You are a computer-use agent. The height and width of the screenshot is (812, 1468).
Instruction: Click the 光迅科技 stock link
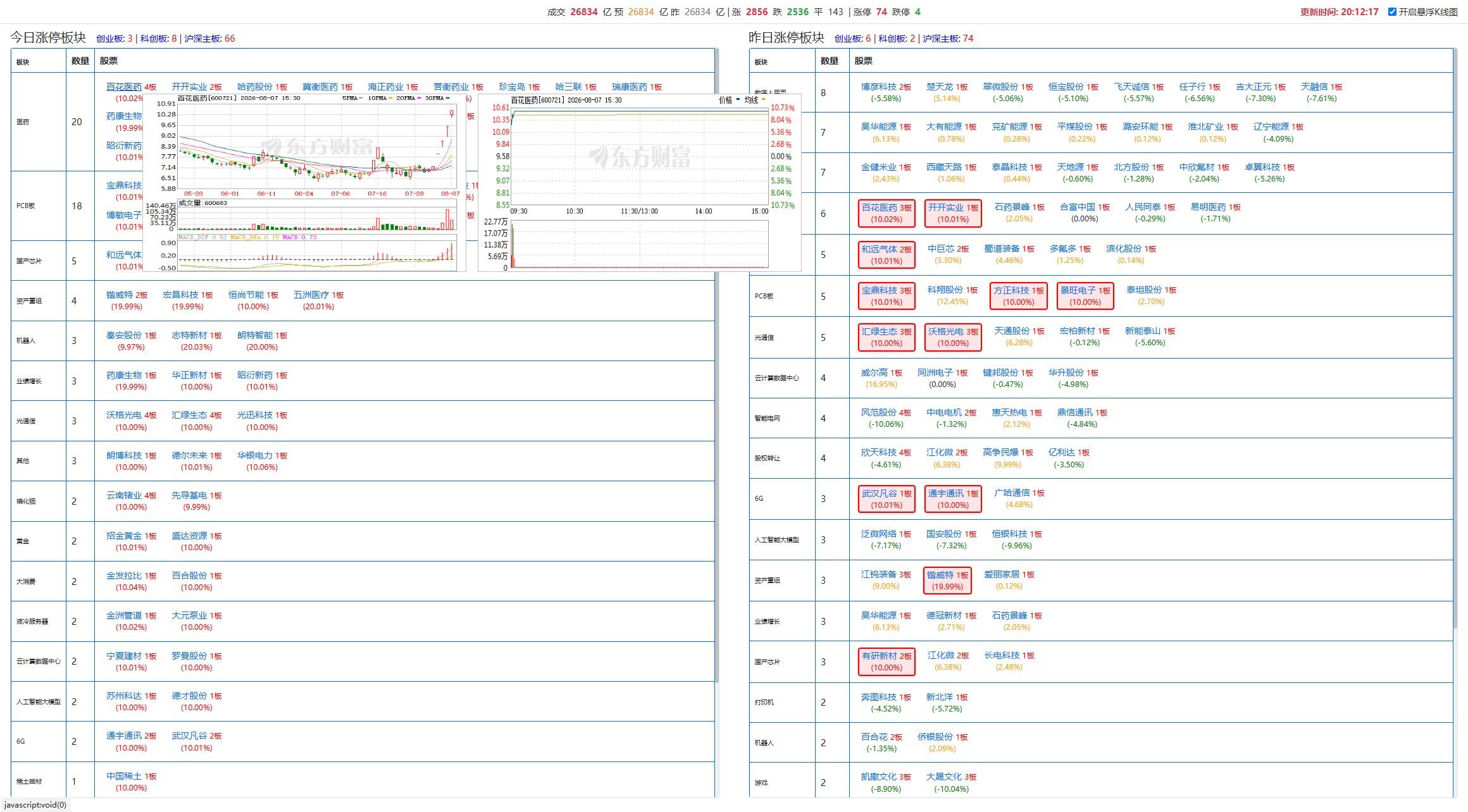click(x=255, y=415)
